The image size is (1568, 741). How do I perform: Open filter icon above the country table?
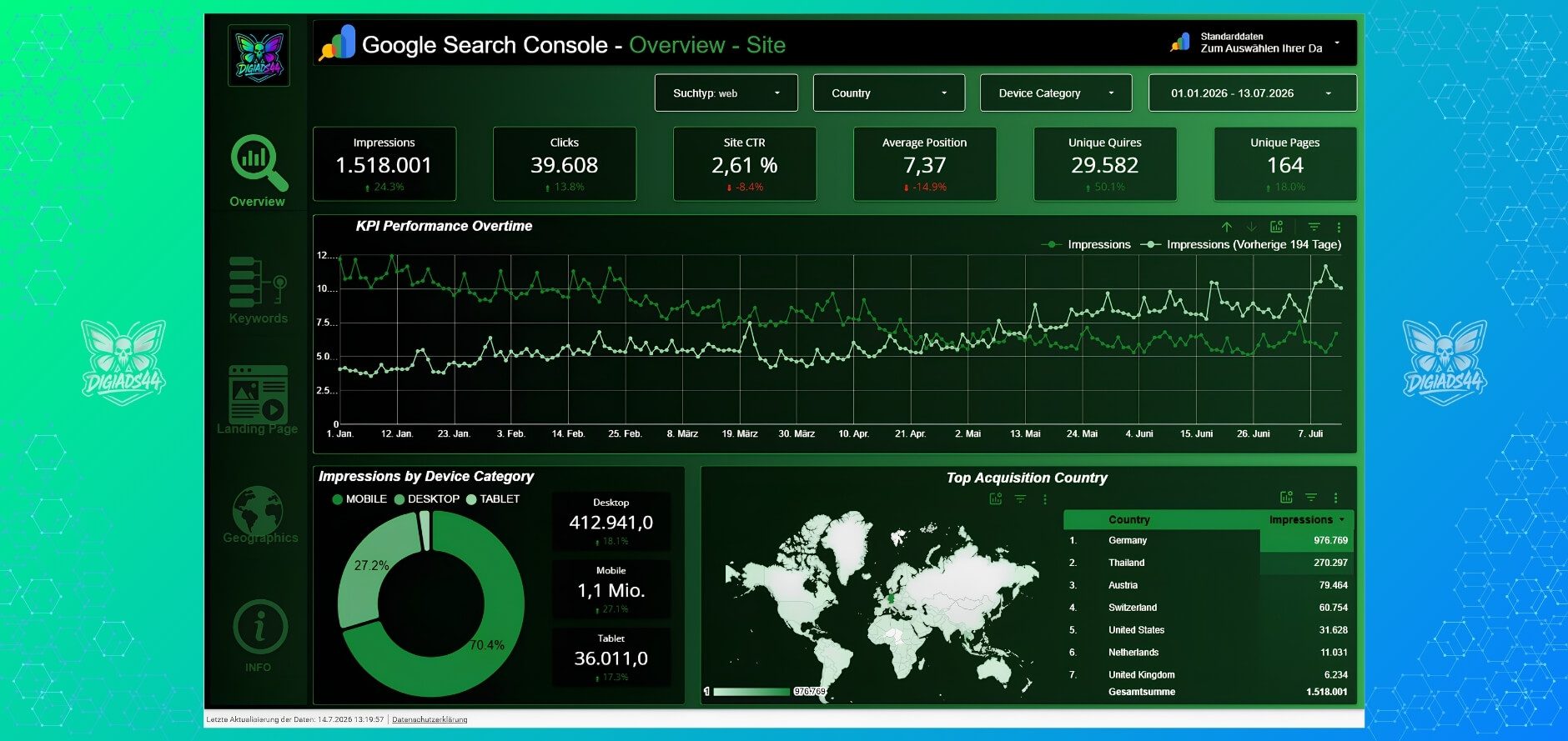coord(1311,498)
